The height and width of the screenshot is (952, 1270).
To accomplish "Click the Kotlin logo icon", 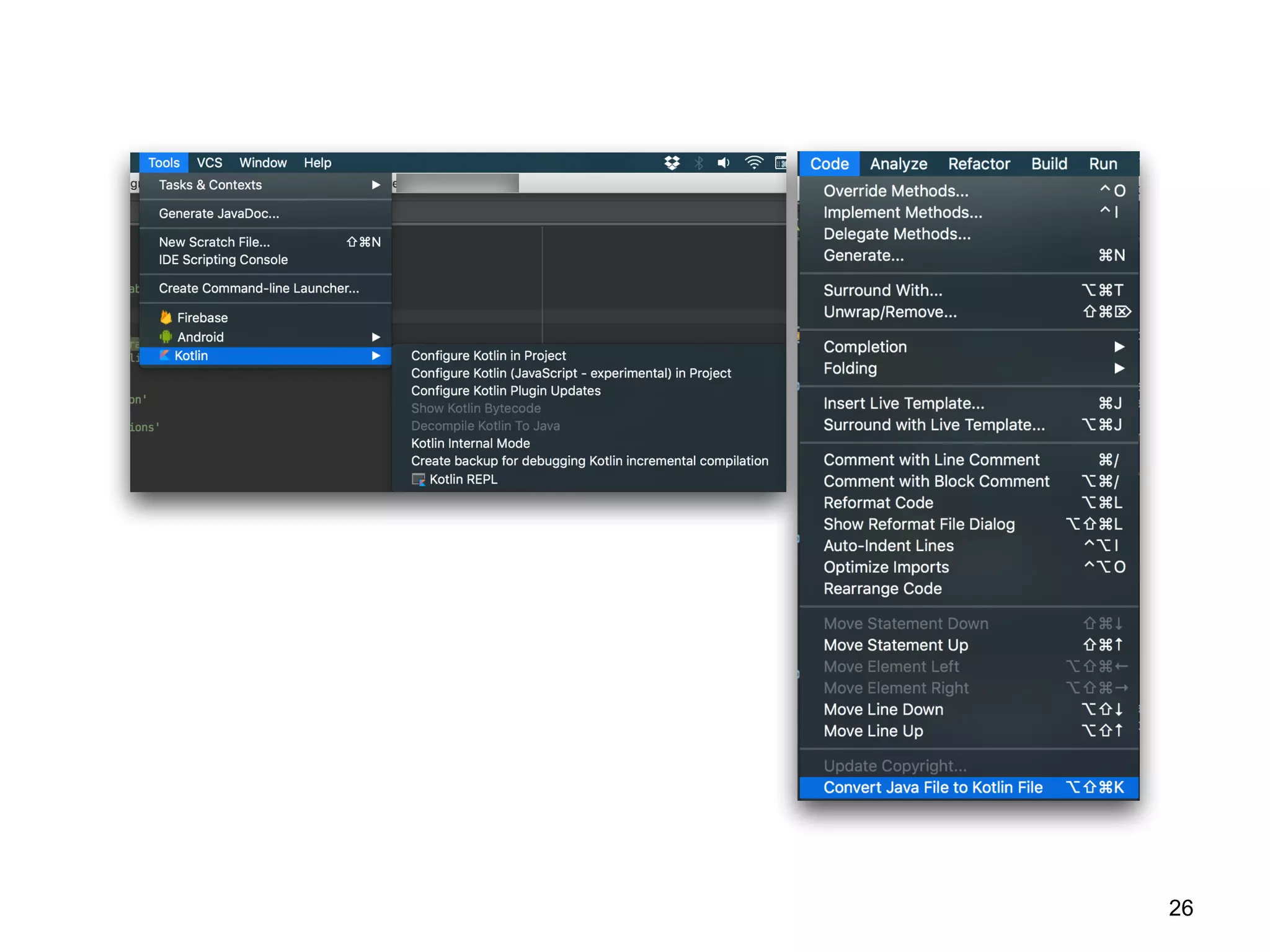I will point(164,355).
